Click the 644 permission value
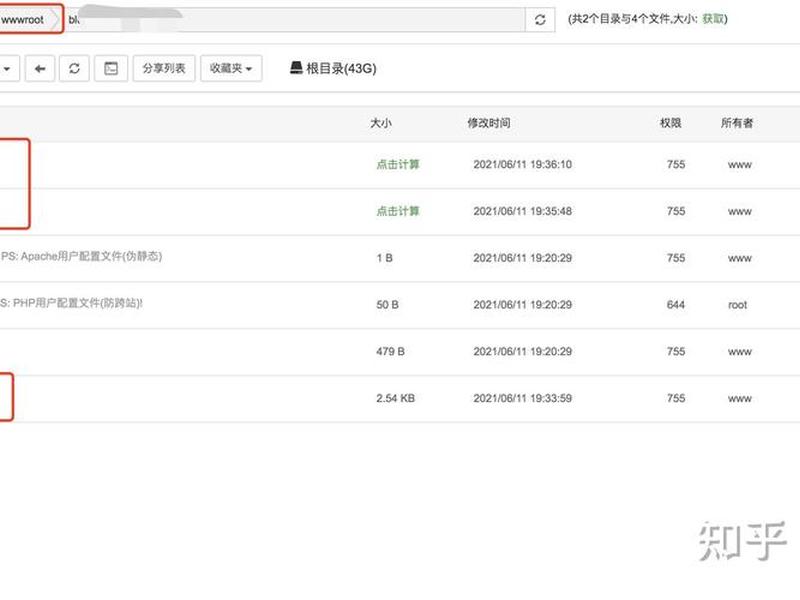Screen dimensions: 800x600 coord(676,305)
